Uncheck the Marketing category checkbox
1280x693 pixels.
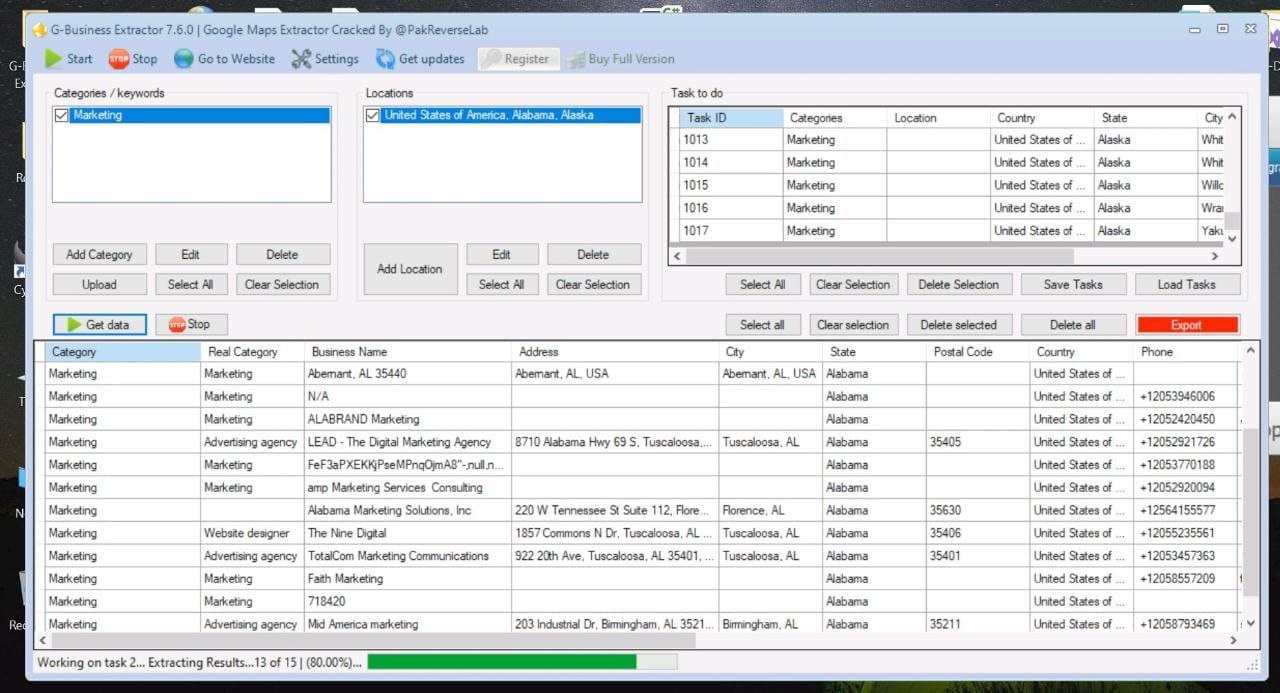click(62, 116)
